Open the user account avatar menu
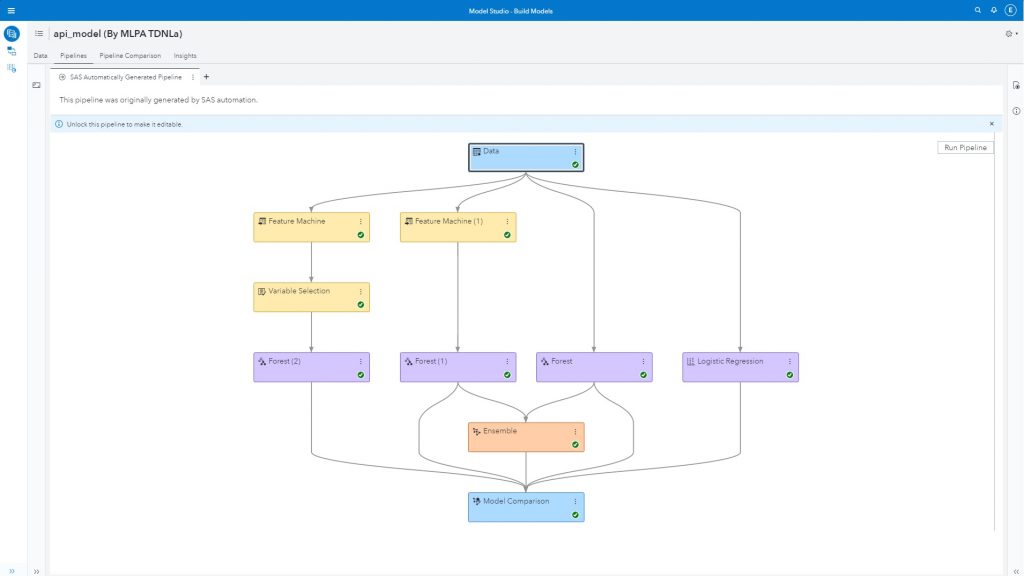This screenshot has width=1024, height=576. click(1012, 9)
